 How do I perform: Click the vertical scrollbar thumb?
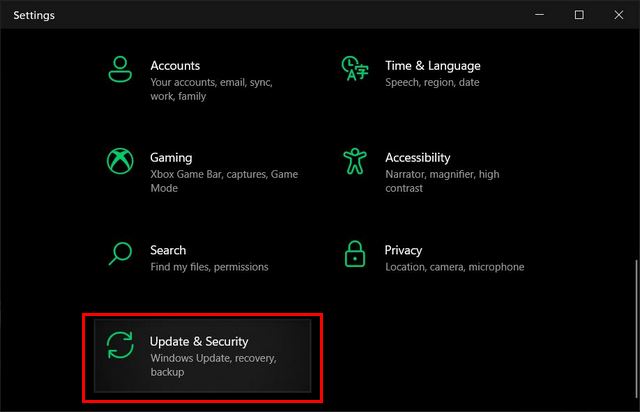[637, 329]
